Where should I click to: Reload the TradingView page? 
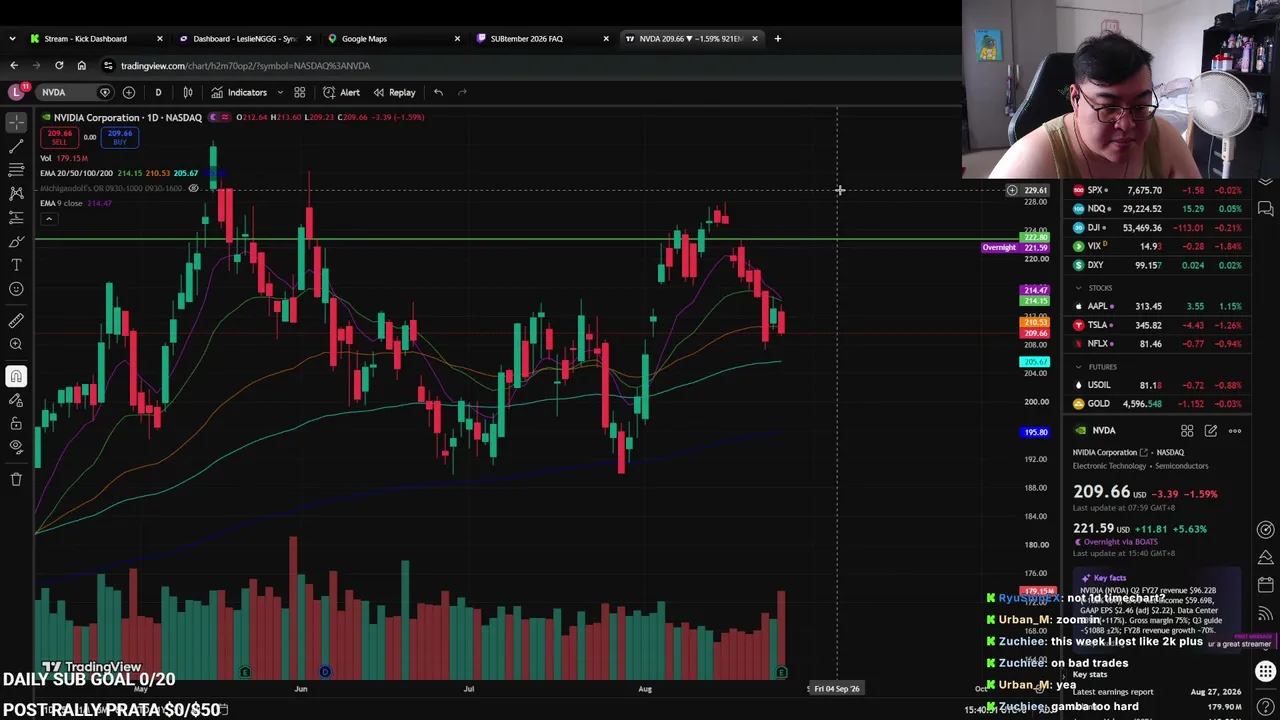click(x=59, y=65)
